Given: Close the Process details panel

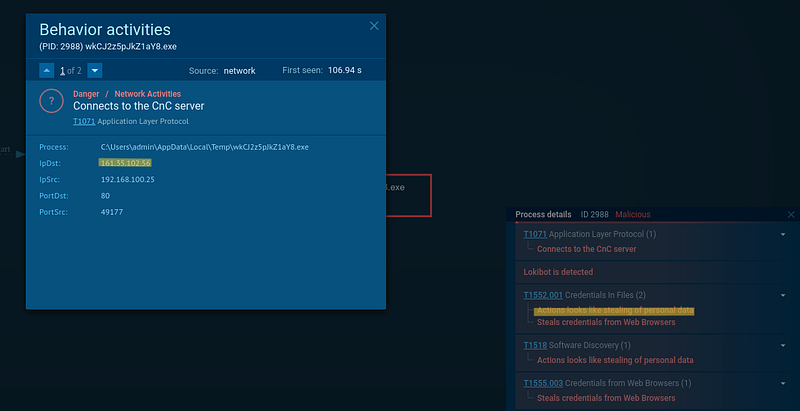Looking at the screenshot, I should click(791, 214).
